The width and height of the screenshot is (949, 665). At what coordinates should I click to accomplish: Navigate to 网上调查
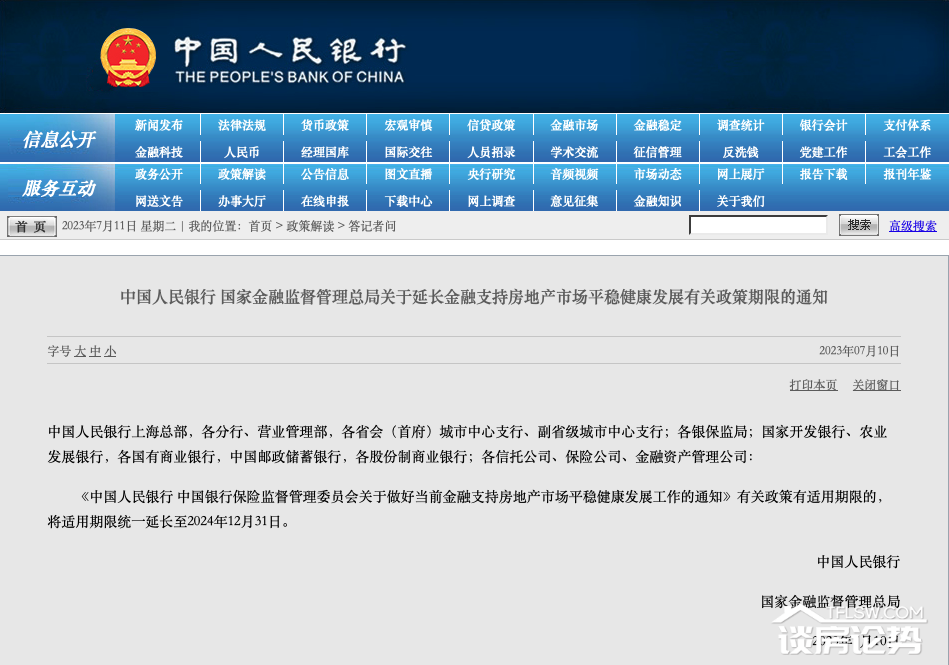tap(491, 201)
